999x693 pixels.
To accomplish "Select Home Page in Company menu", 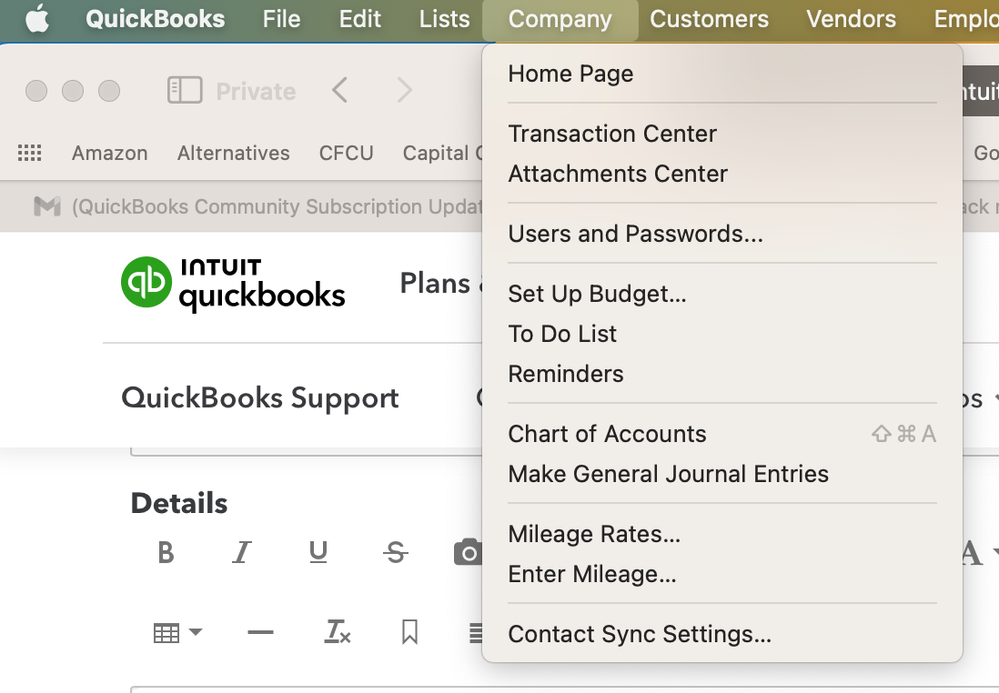I will point(722,74).
